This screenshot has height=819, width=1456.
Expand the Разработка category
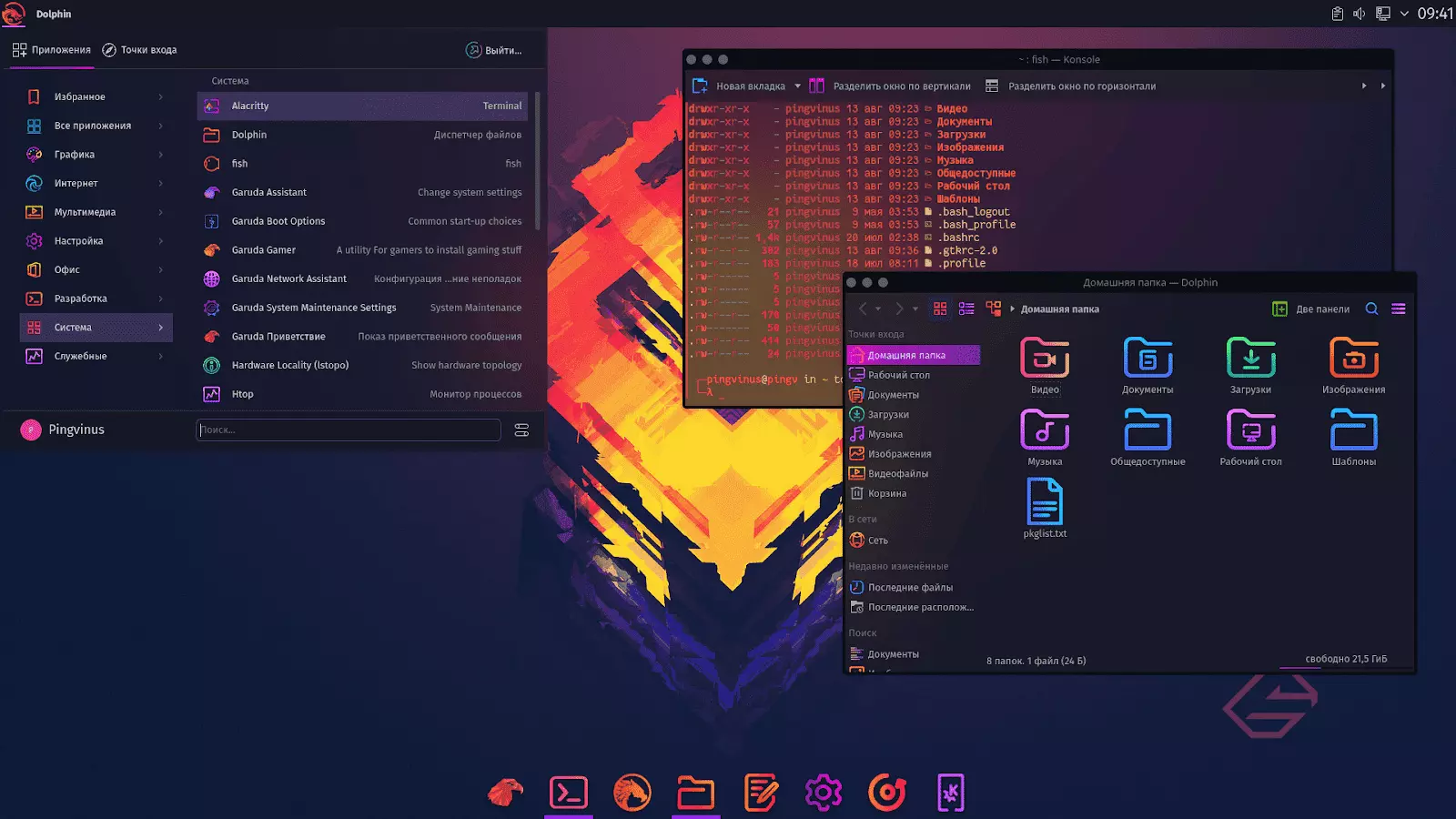[96, 298]
